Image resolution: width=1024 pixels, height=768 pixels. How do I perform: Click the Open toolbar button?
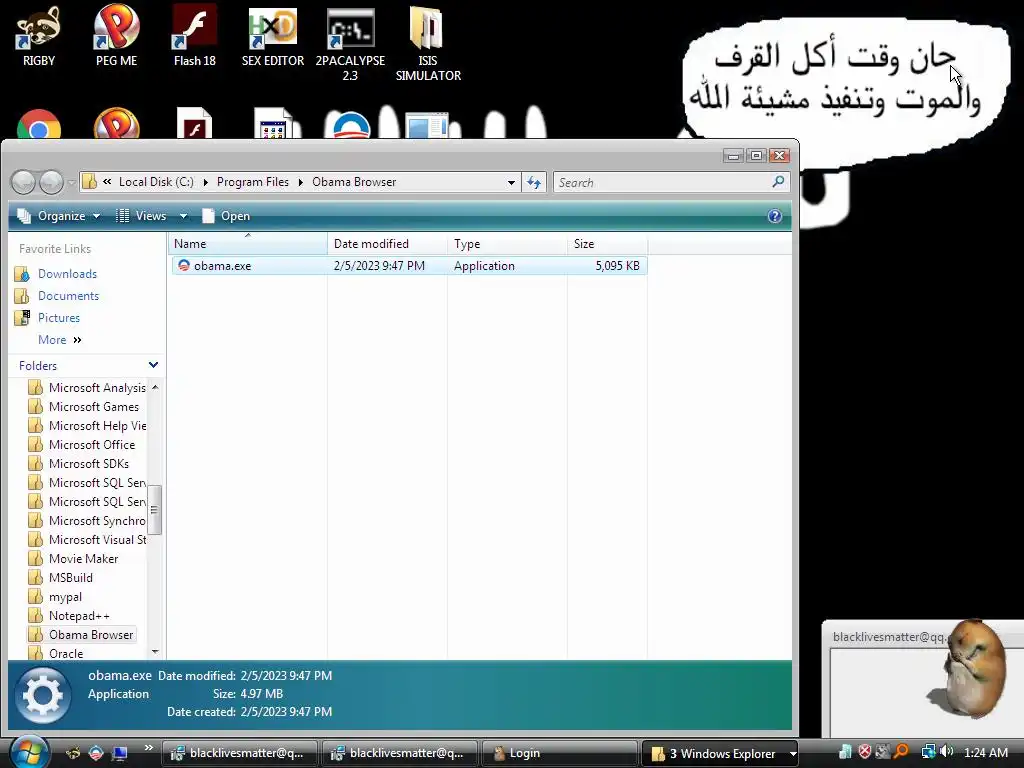[x=226, y=216]
